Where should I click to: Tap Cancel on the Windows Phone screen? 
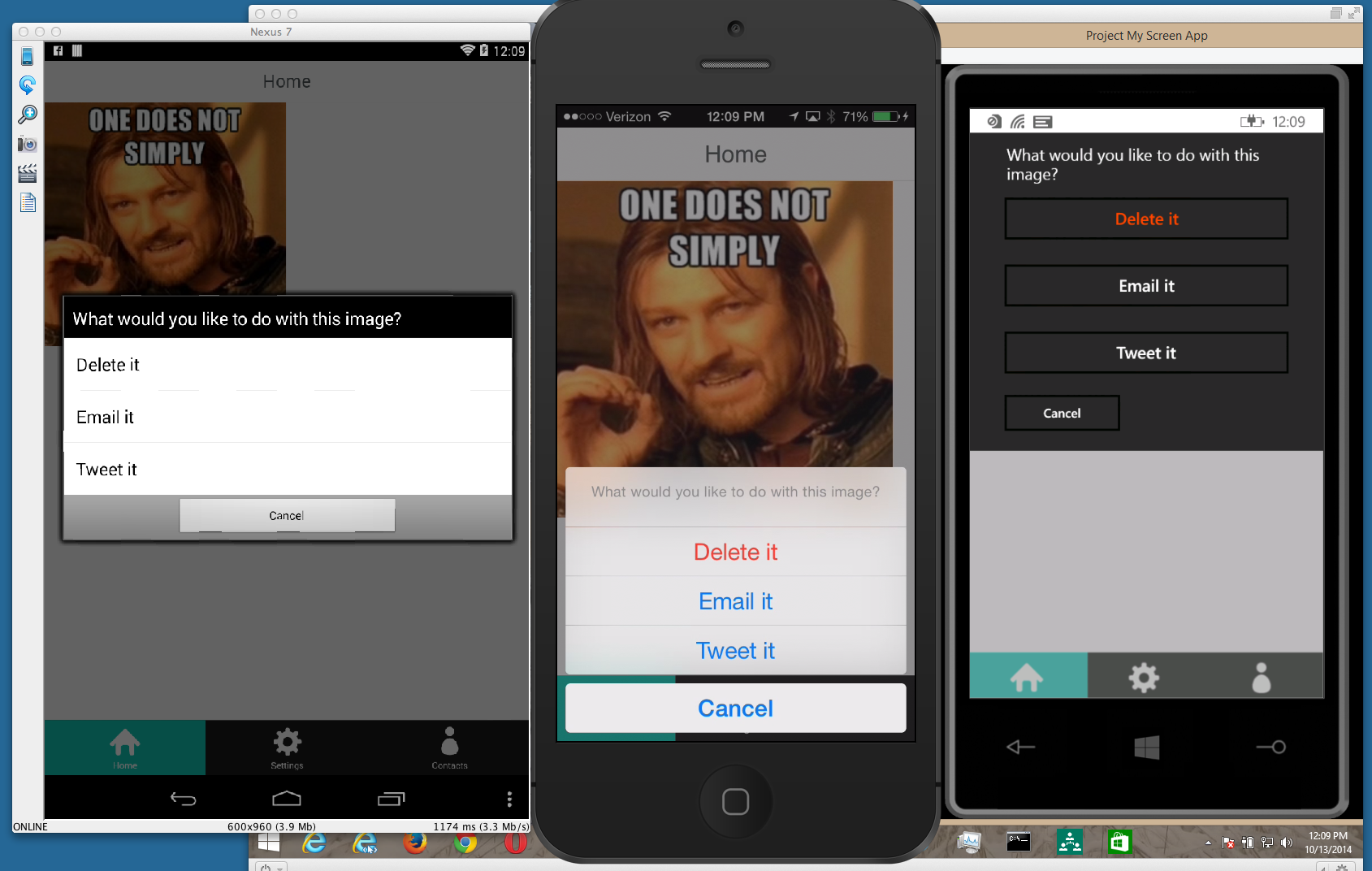(x=1062, y=413)
